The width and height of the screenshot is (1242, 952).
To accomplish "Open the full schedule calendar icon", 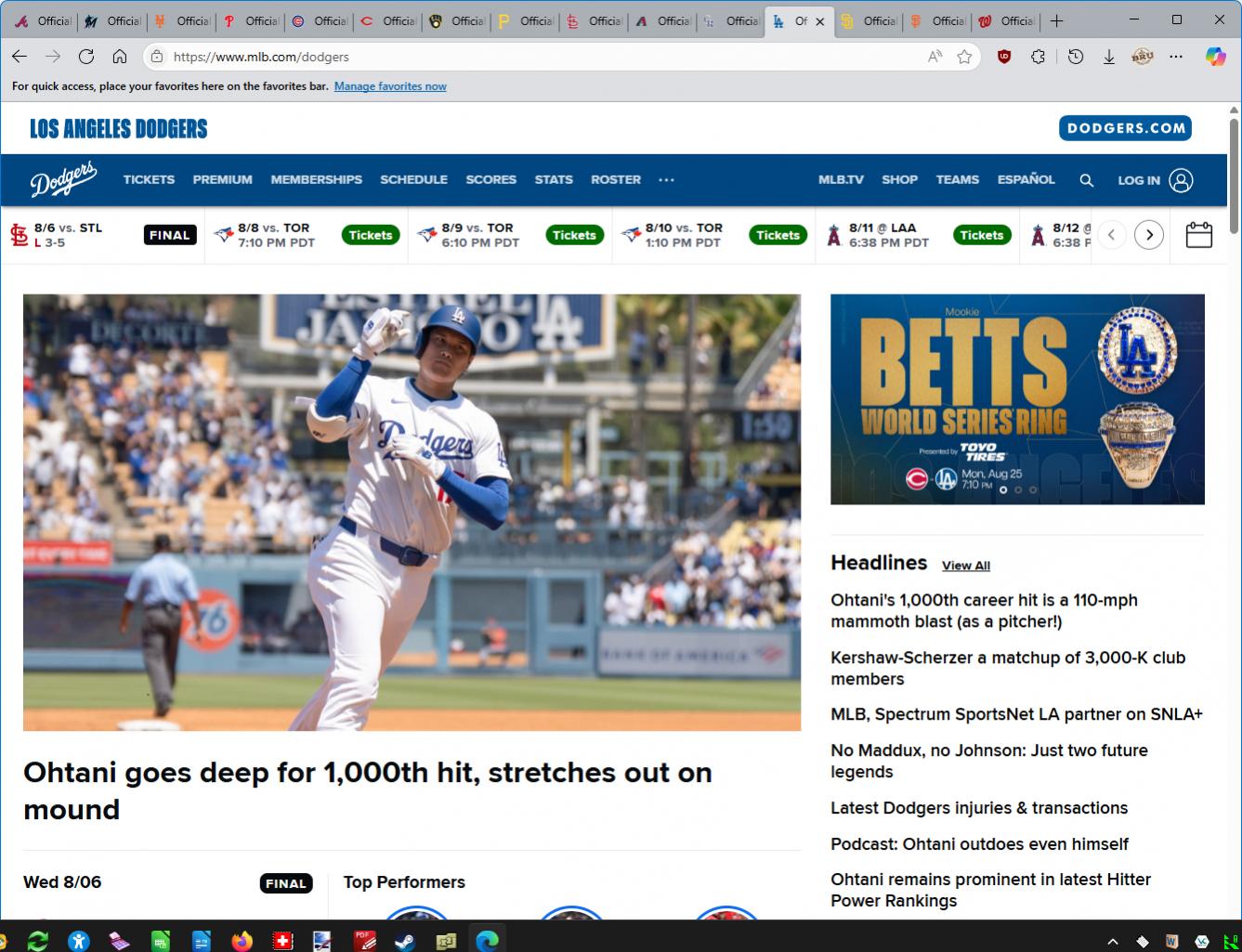I will point(1198,235).
